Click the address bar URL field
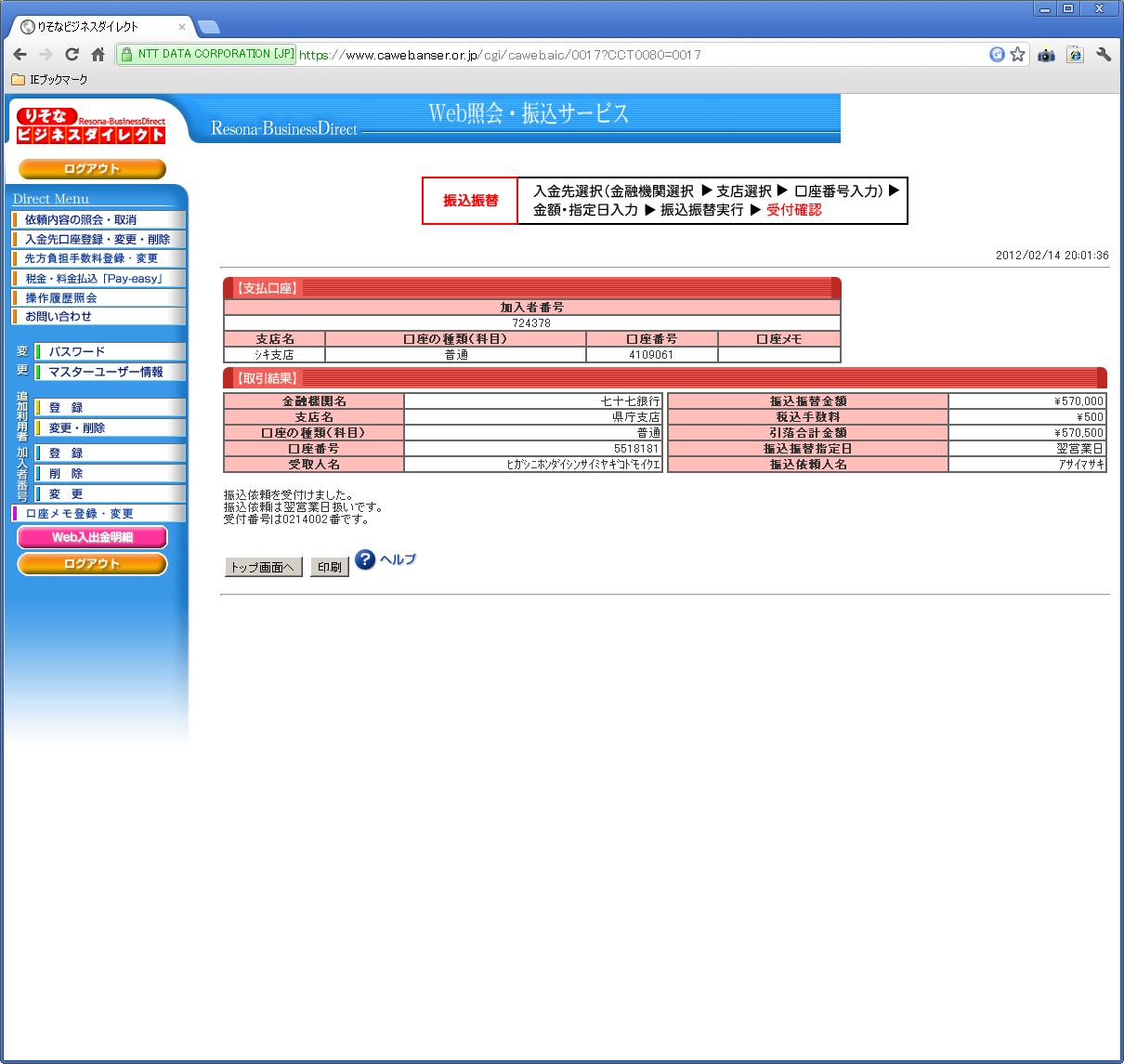 (641, 55)
